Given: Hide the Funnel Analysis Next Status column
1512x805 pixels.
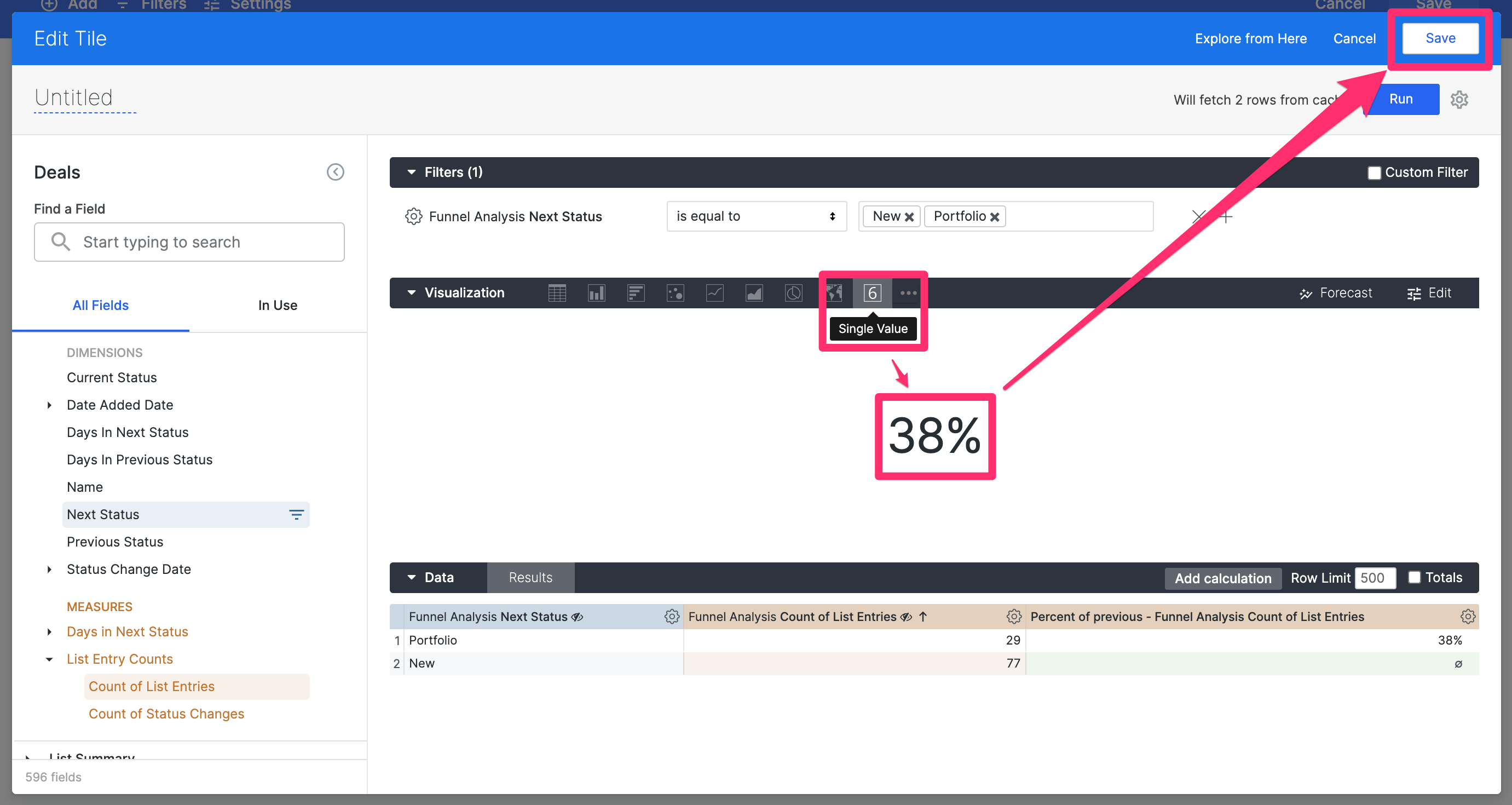Looking at the screenshot, I should [577, 617].
